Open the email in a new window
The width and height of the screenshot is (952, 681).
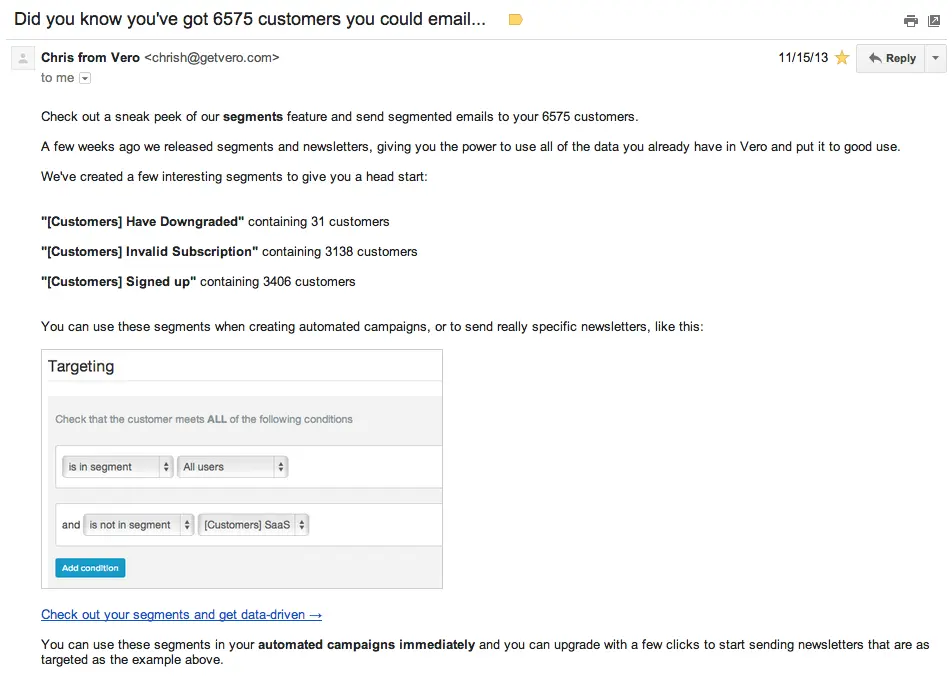click(933, 21)
